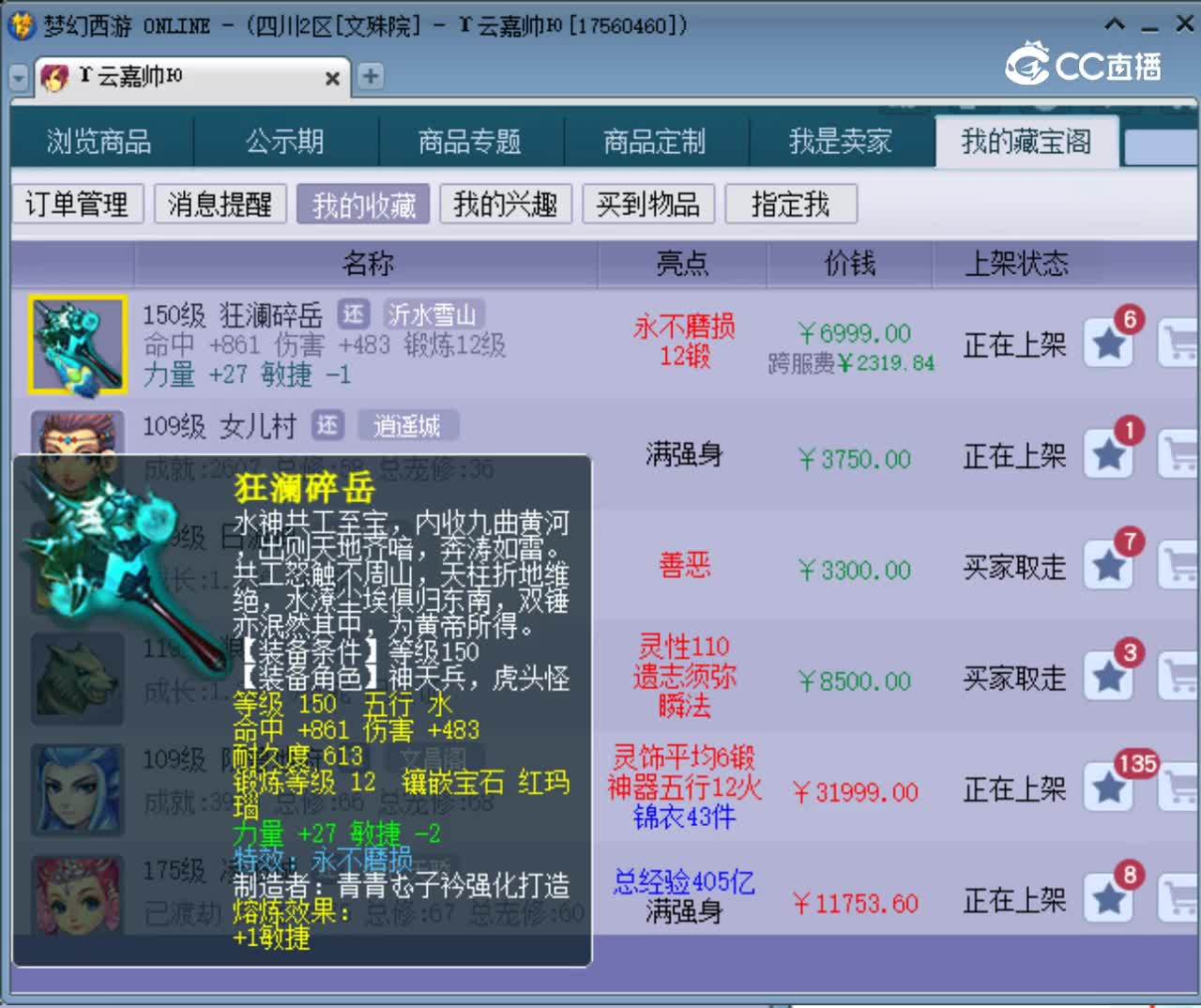Viewport: 1201px width, 1008px height.
Task: Open the 指定我 list
Action: point(791,204)
